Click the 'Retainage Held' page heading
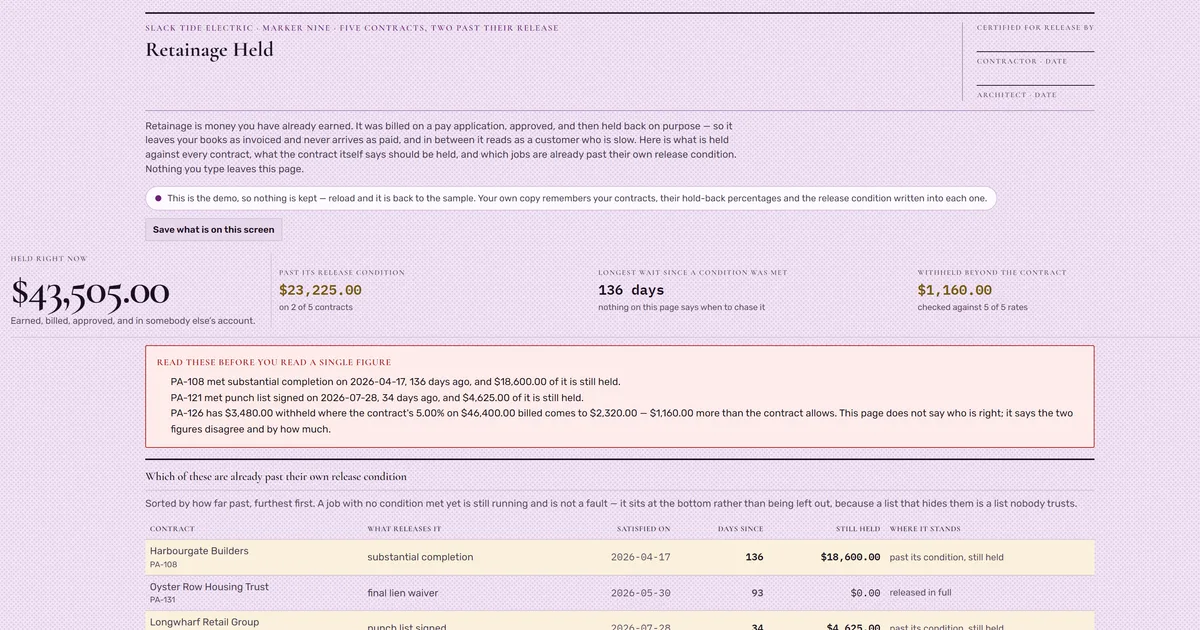 [x=209, y=49]
